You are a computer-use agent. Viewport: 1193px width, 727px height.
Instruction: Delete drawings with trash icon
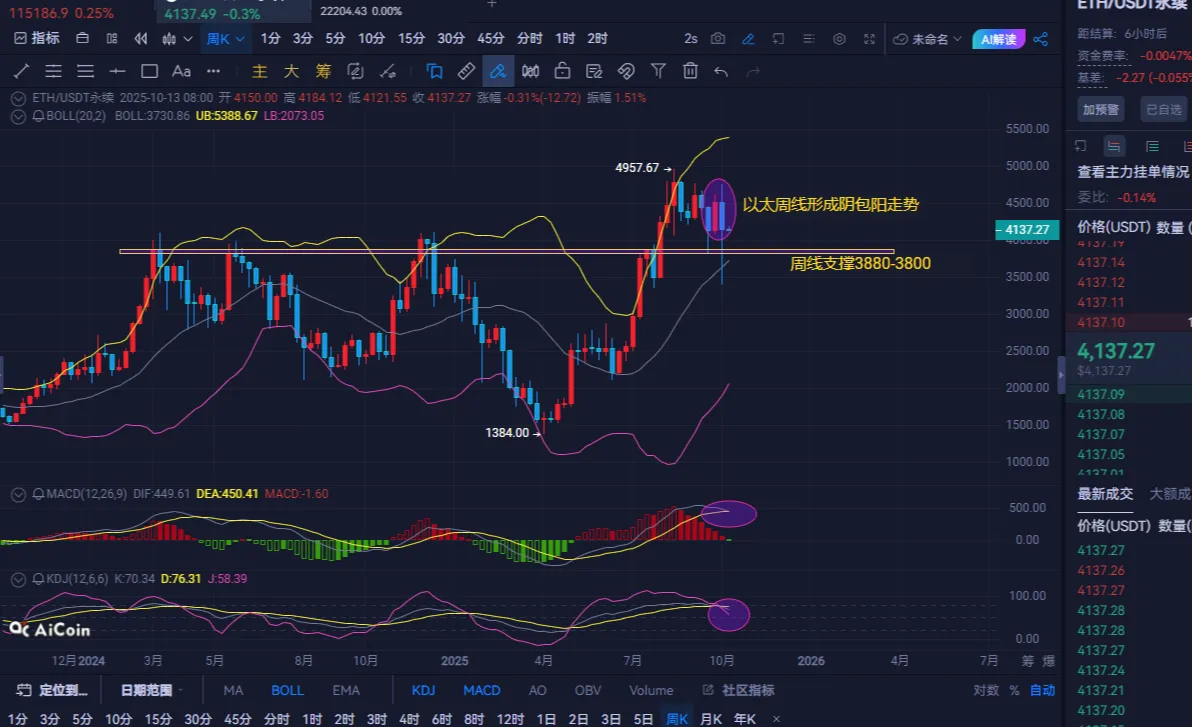pyautogui.click(x=690, y=71)
